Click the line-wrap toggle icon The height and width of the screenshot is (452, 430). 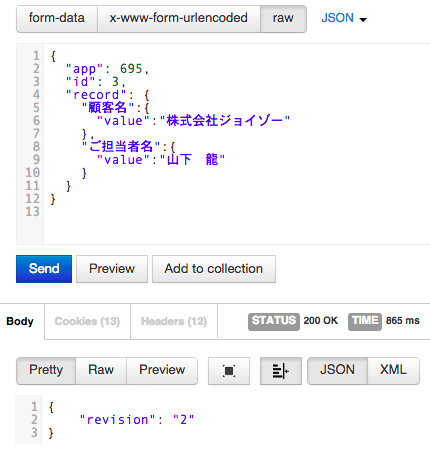point(281,371)
